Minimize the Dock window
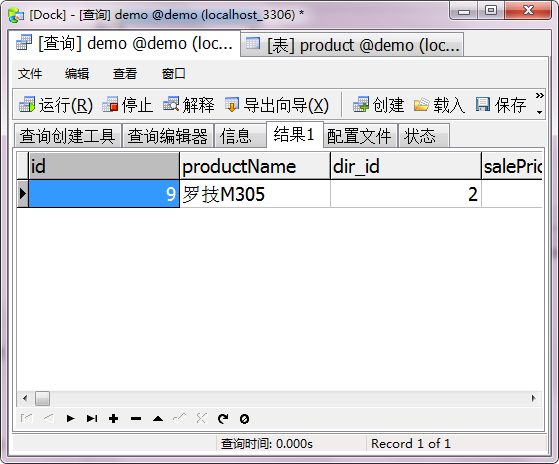This screenshot has height=464, width=559. (464, 11)
